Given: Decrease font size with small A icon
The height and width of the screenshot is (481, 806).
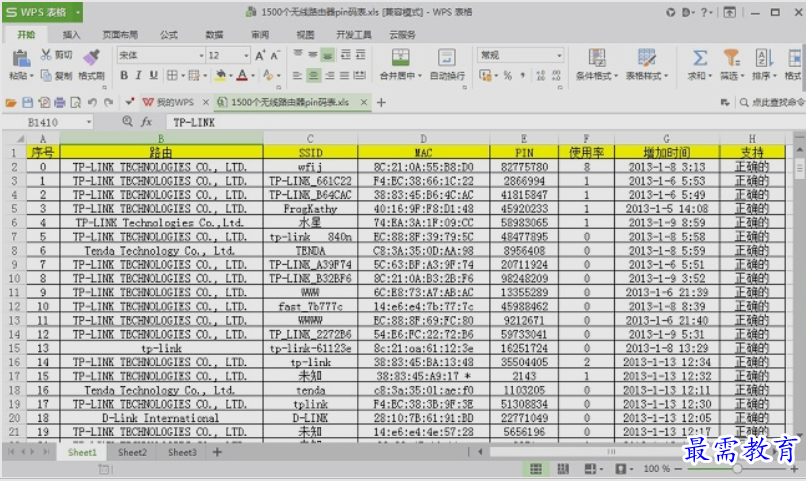Looking at the screenshot, I should [x=275, y=56].
